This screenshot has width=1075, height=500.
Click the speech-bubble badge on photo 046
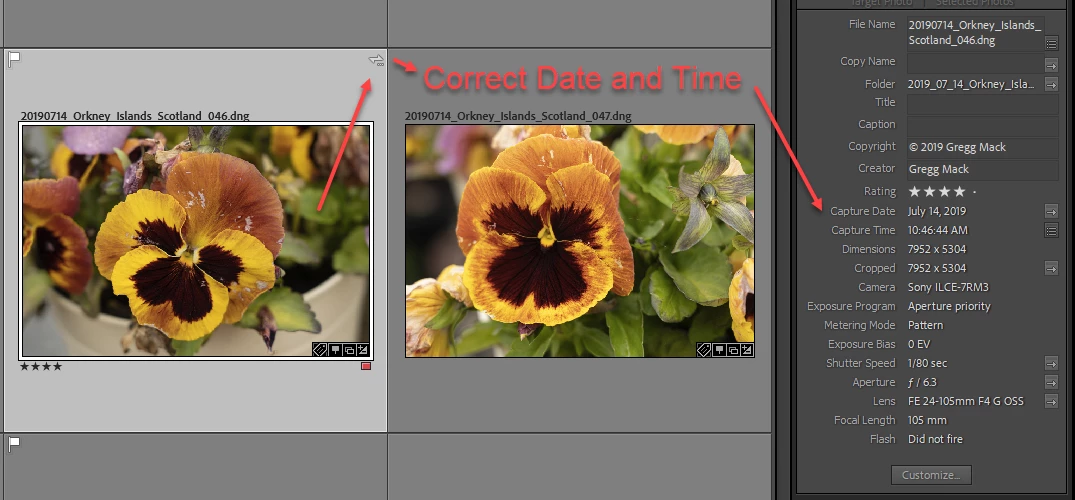(335, 349)
